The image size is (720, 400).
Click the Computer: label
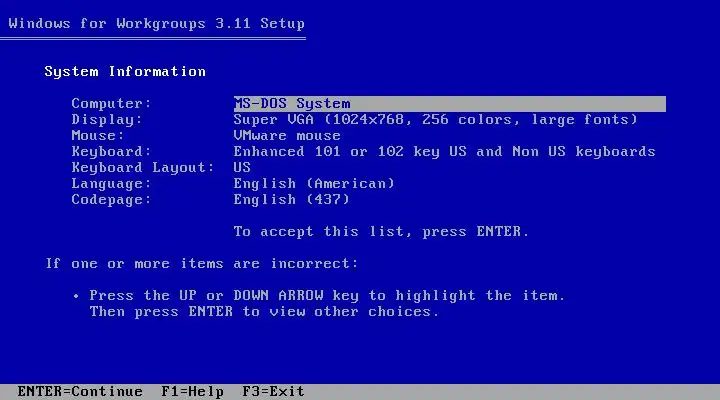click(x=111, y=104)
